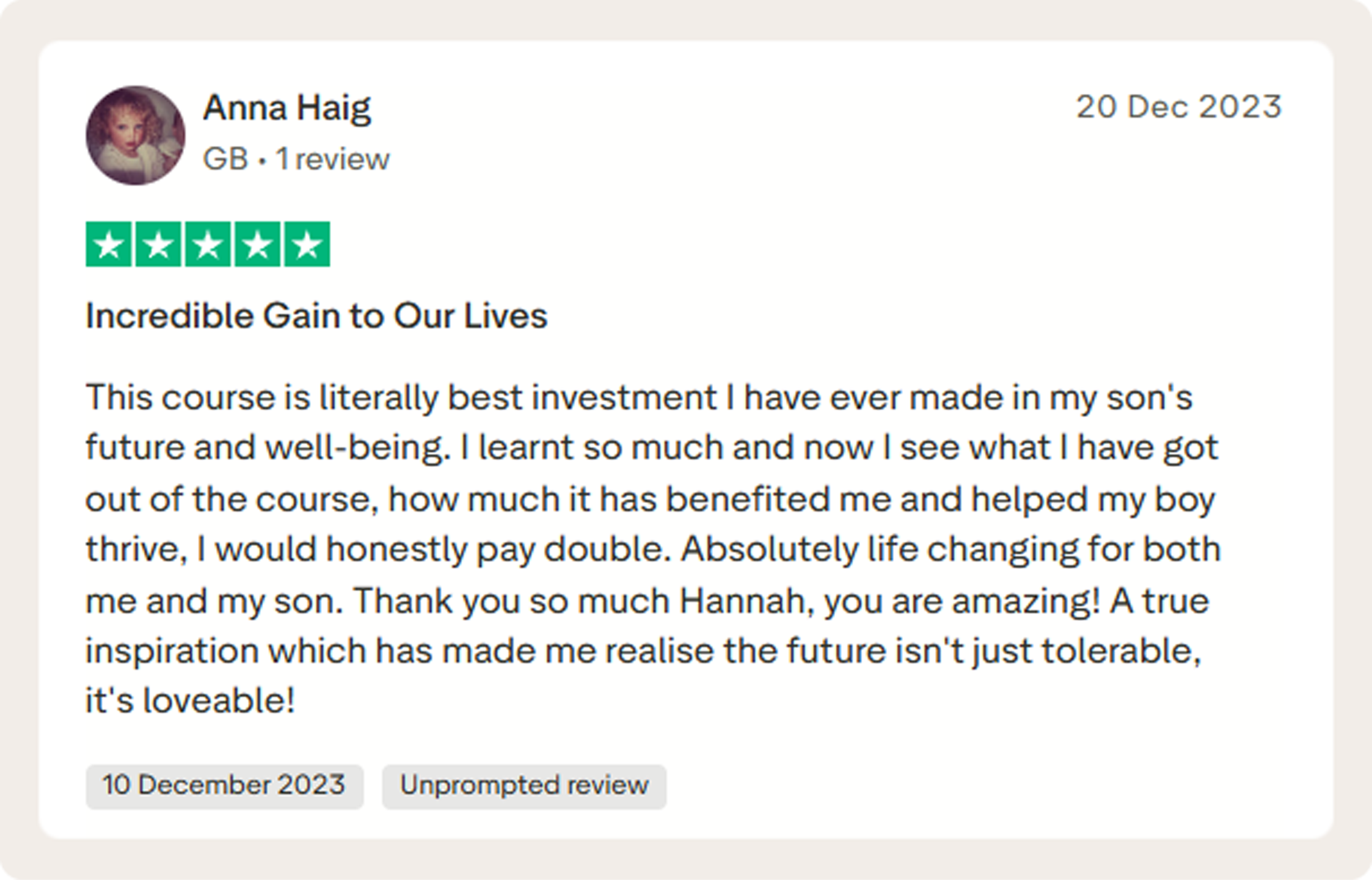The image size is (1372, 880).
Task: Click the Unprompted review badge
Action: point(524,787)
